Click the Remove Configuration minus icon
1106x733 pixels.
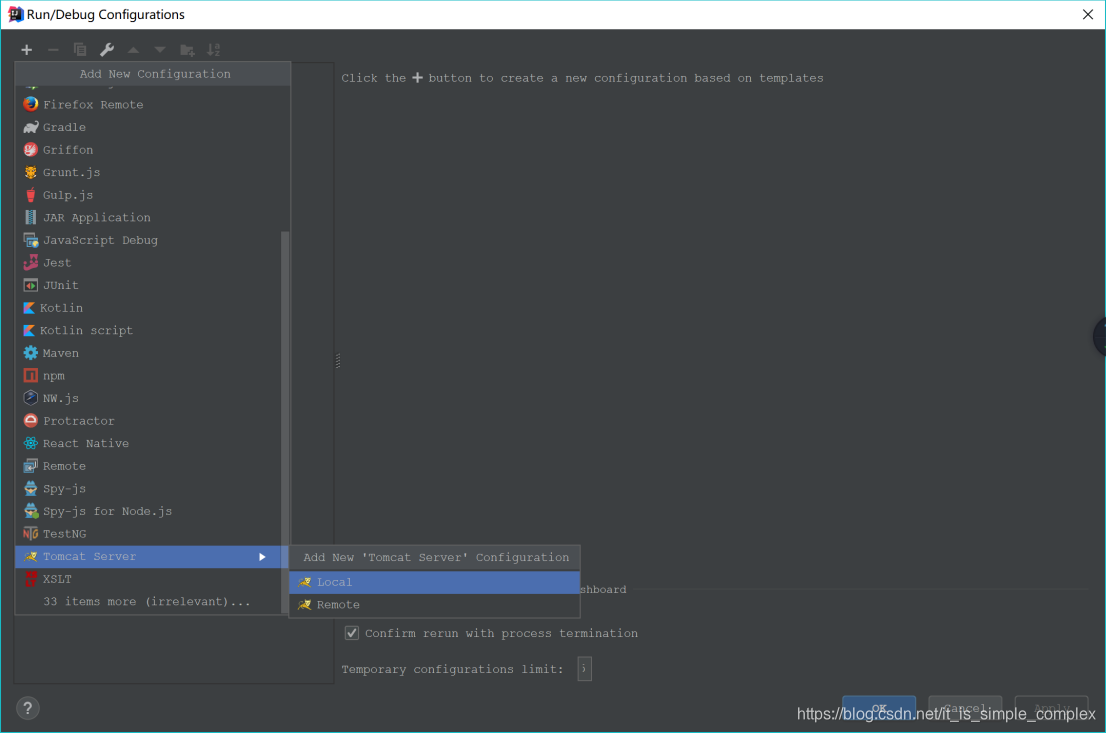click(53, 49)
